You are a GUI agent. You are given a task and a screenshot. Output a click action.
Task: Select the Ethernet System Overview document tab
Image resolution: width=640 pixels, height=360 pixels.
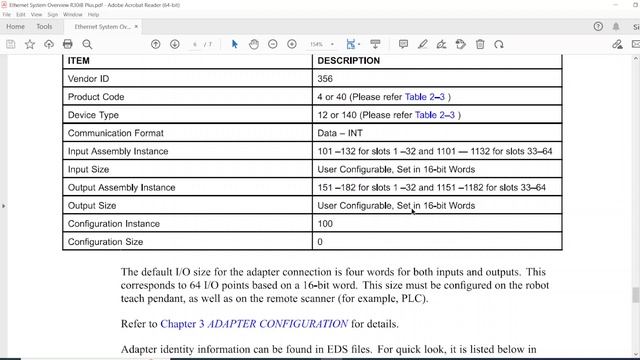tap(102, 27)
